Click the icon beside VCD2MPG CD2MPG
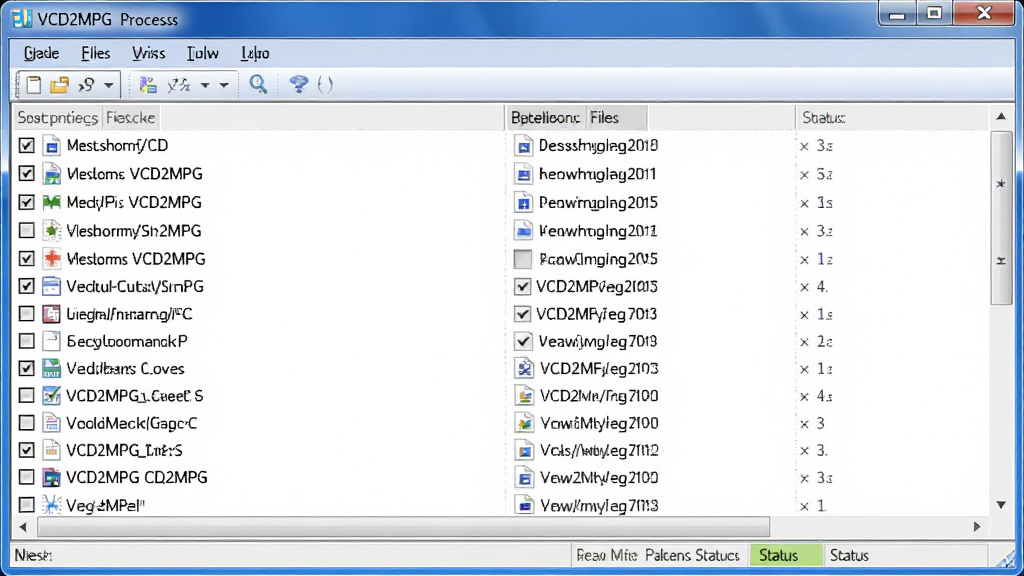Image resolution: width=1024 pixels, height=576 pixels. pyautogui.click(x=52, y=477)
